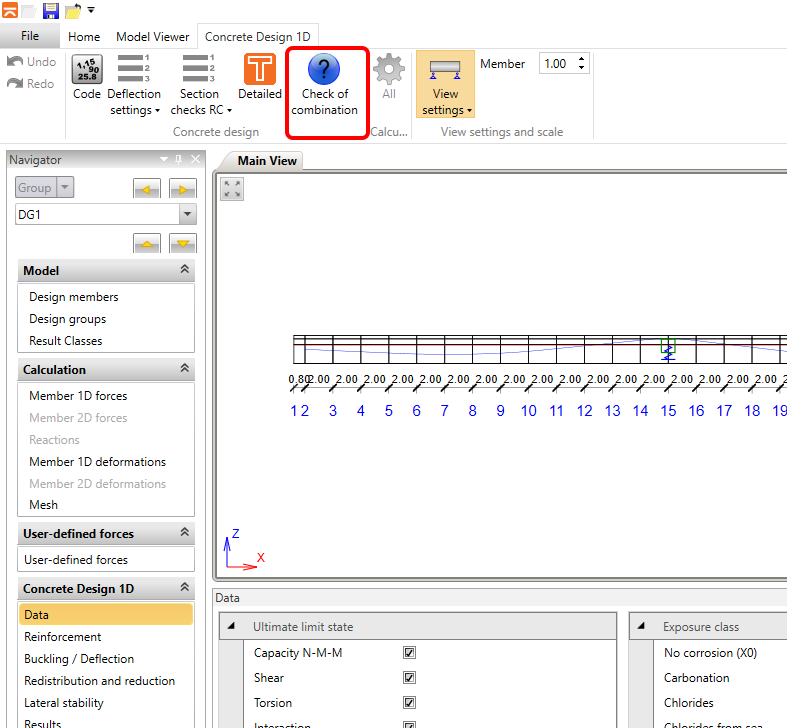Image resolution: width=787 pixels, height=728 pixels.
Task: Click the save icon in title bar
Action: click(x=50, y=11)
